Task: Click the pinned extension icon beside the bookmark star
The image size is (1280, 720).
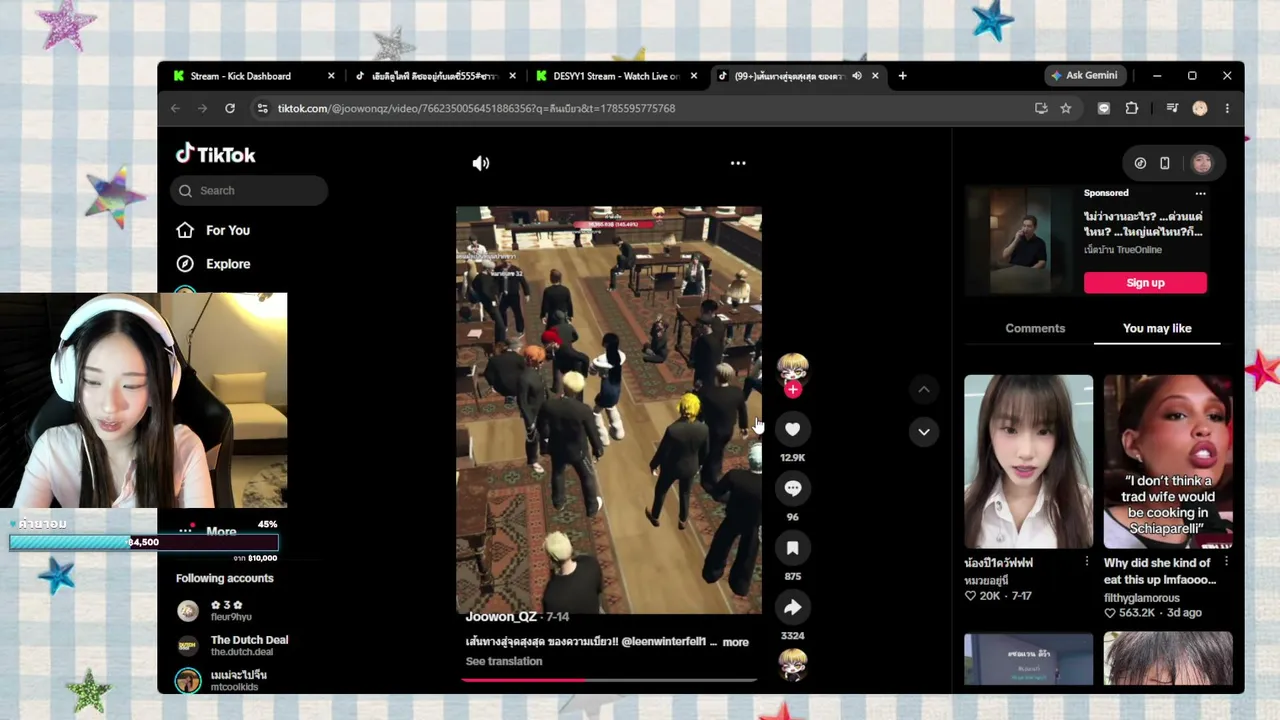Action: [1104, 108]
